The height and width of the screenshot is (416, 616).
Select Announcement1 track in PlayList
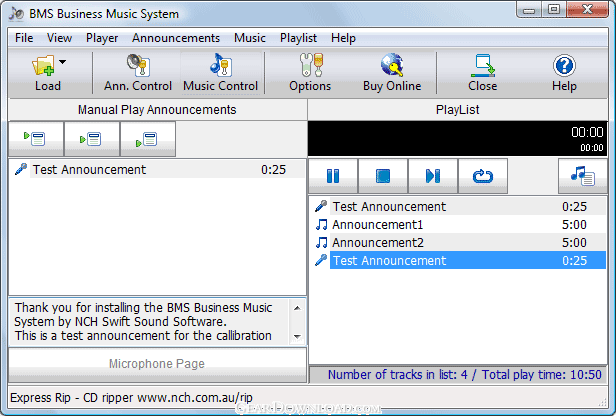pyautogui.click(x=458, y=224)
